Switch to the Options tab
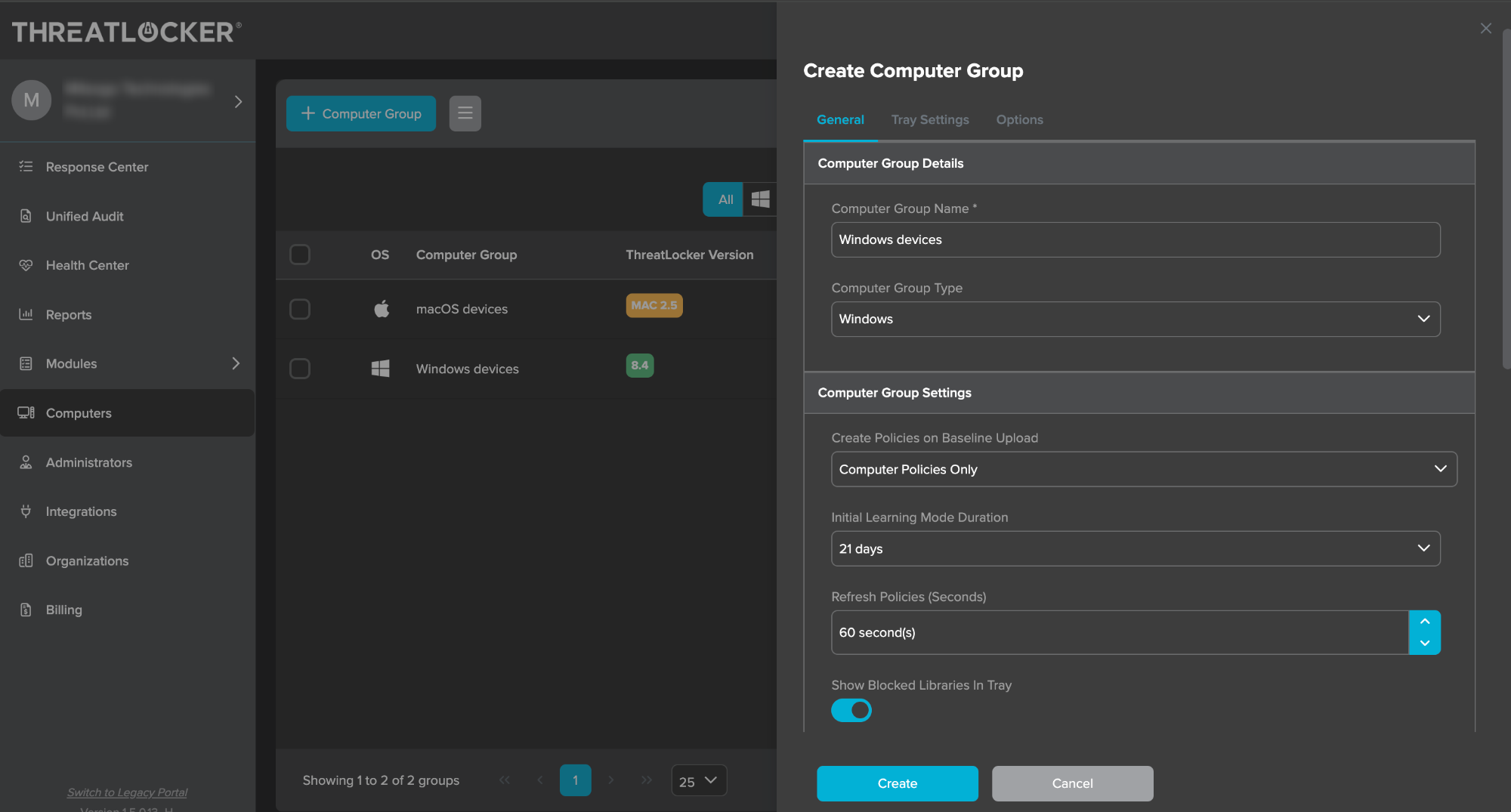Screen dimensions: 1511x812 click(1019, 119)
